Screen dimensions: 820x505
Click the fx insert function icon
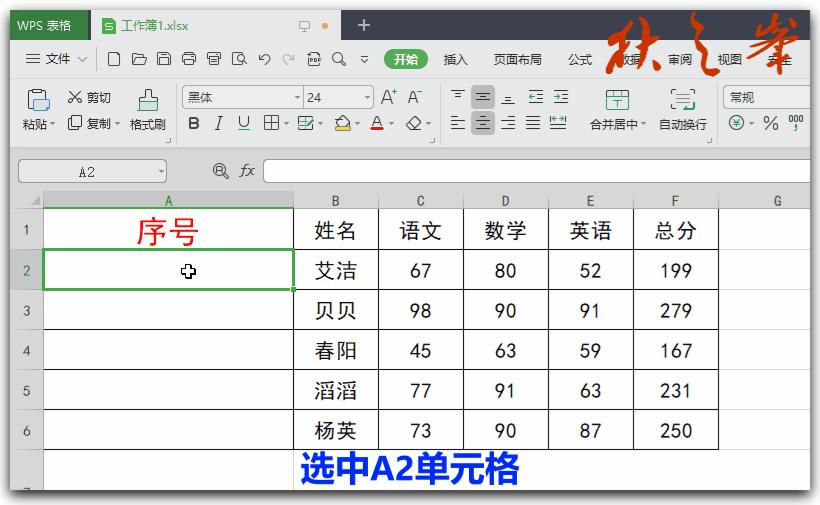click(247, 170)
